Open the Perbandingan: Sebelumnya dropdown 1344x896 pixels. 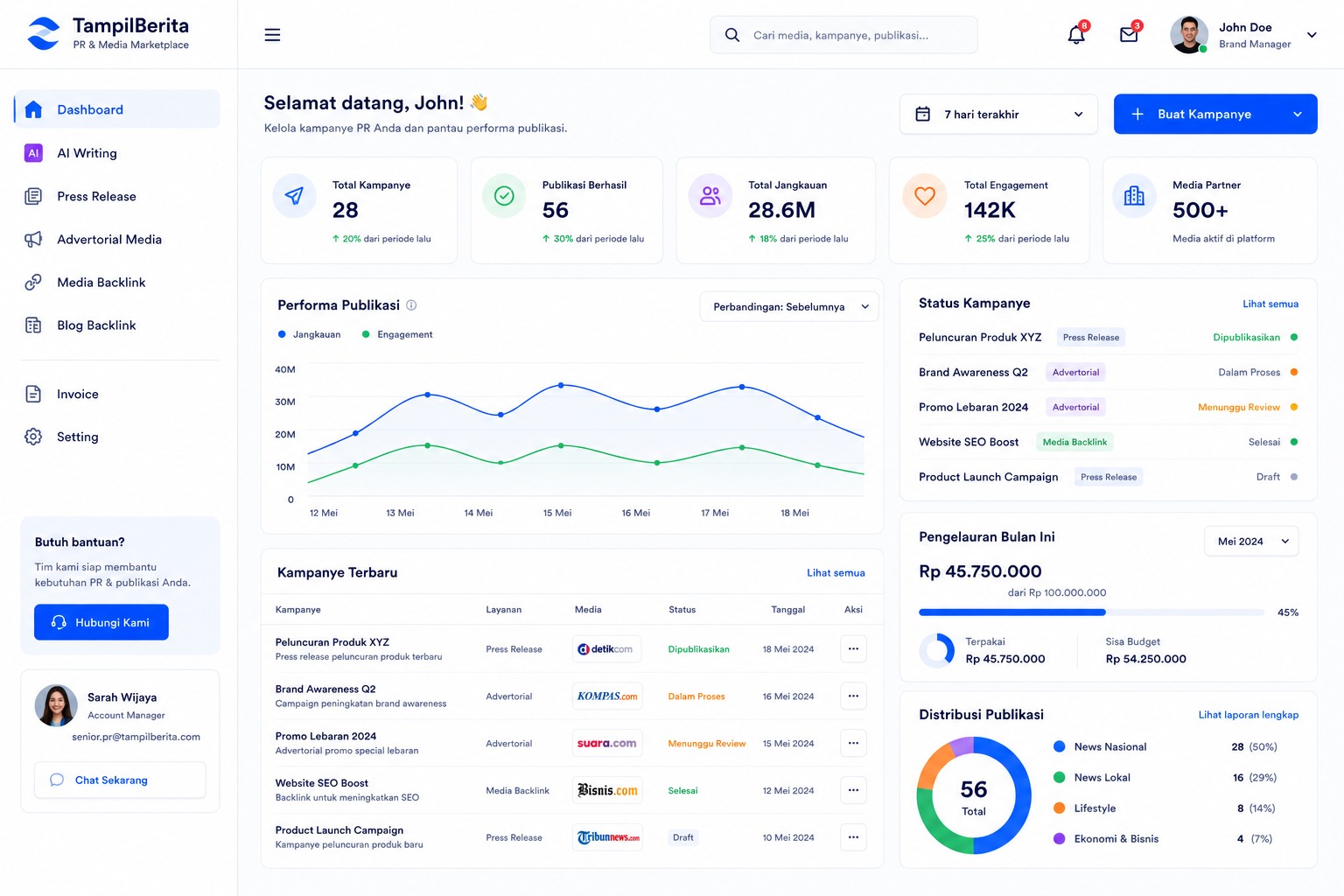789,307
